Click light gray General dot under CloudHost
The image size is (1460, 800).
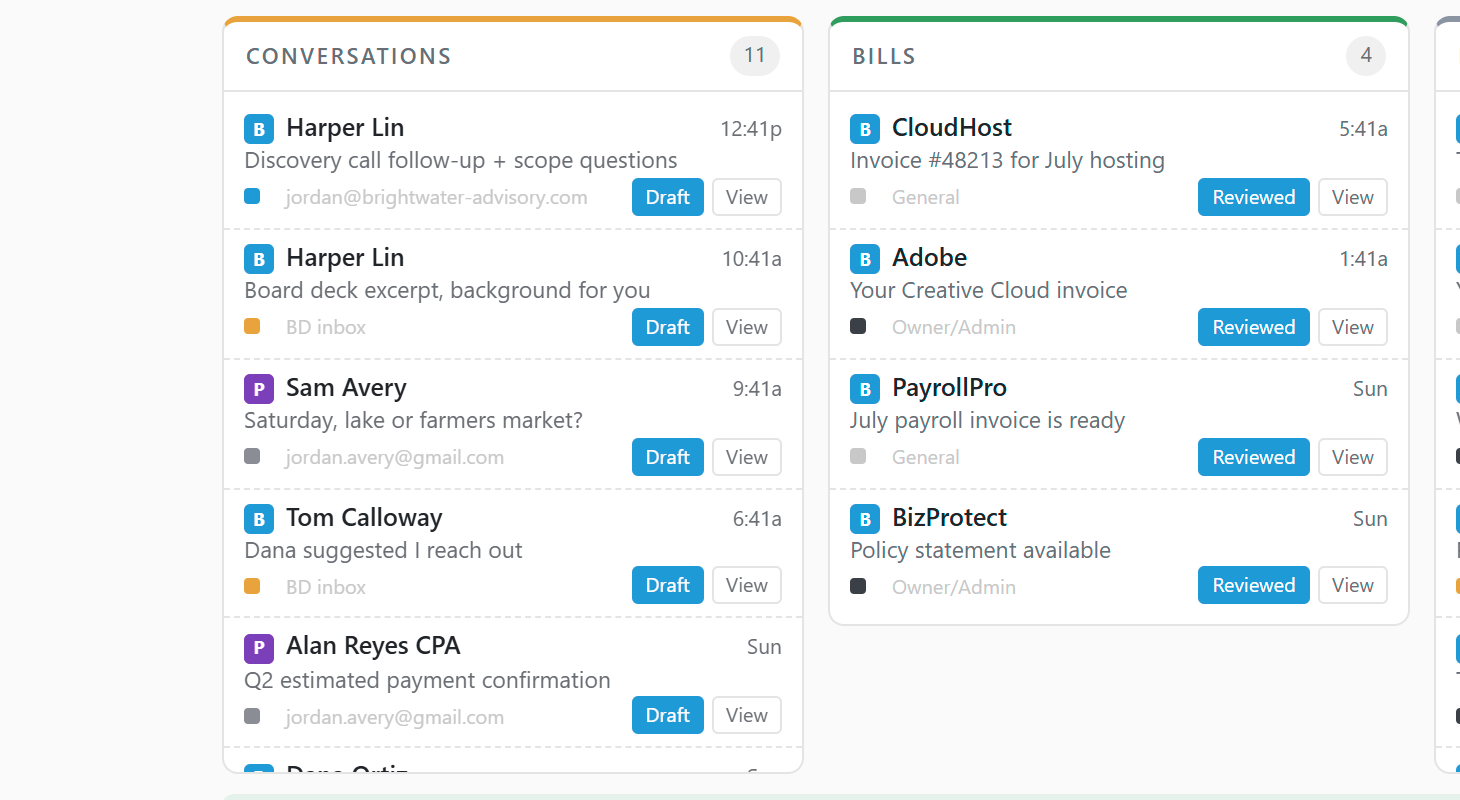858,196
